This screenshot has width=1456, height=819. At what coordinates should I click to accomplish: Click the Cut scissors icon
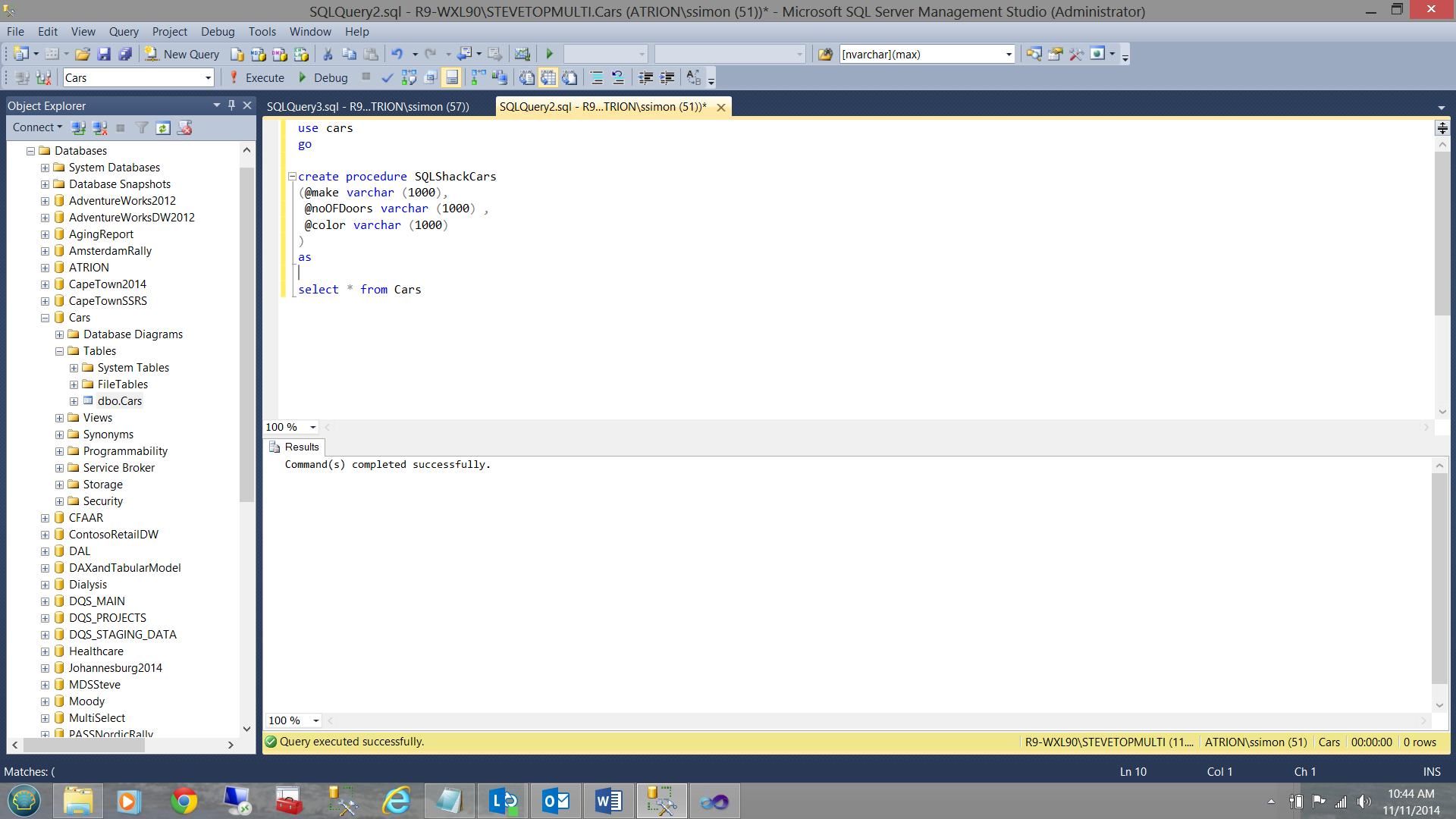[x=328, y=55]
